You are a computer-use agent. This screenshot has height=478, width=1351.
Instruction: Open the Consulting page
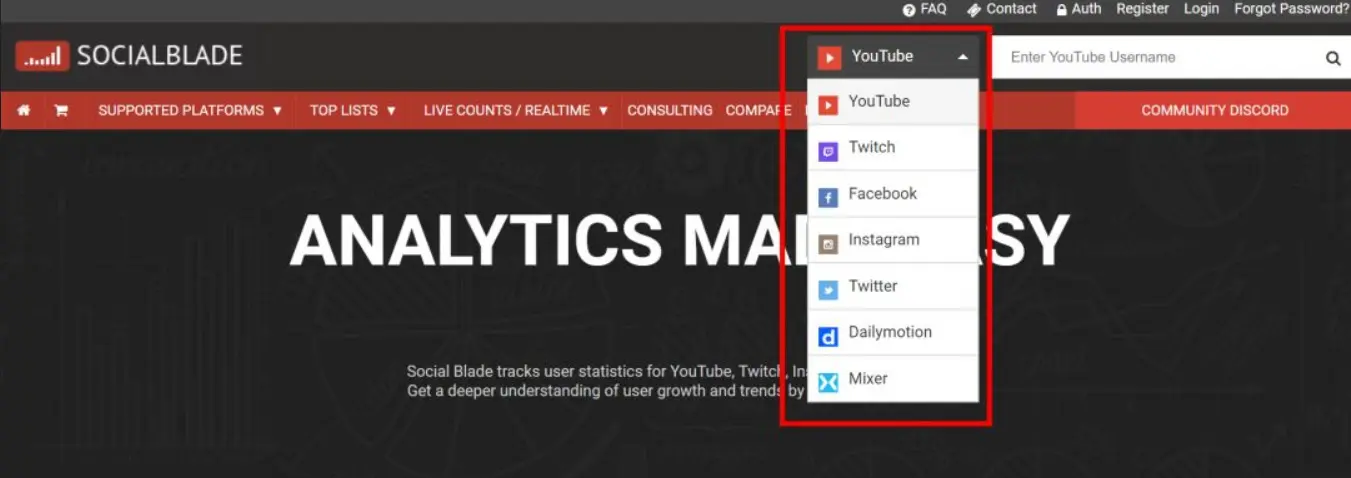[670, 110]
